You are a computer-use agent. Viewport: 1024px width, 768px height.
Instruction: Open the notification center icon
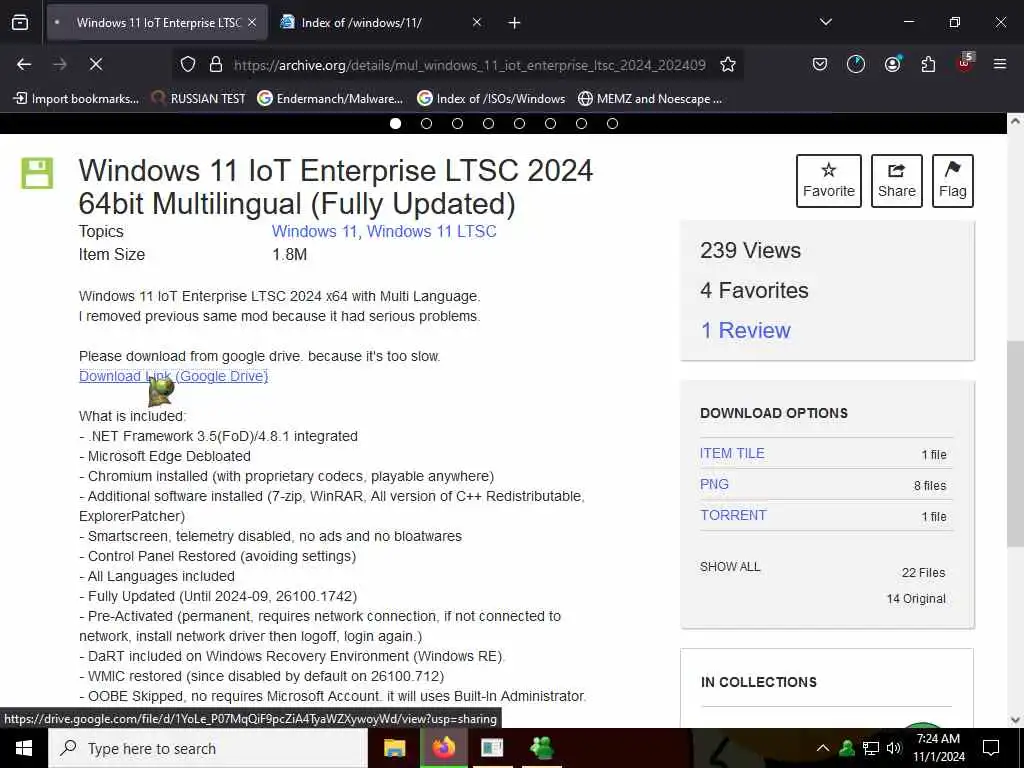coord(991,748)
